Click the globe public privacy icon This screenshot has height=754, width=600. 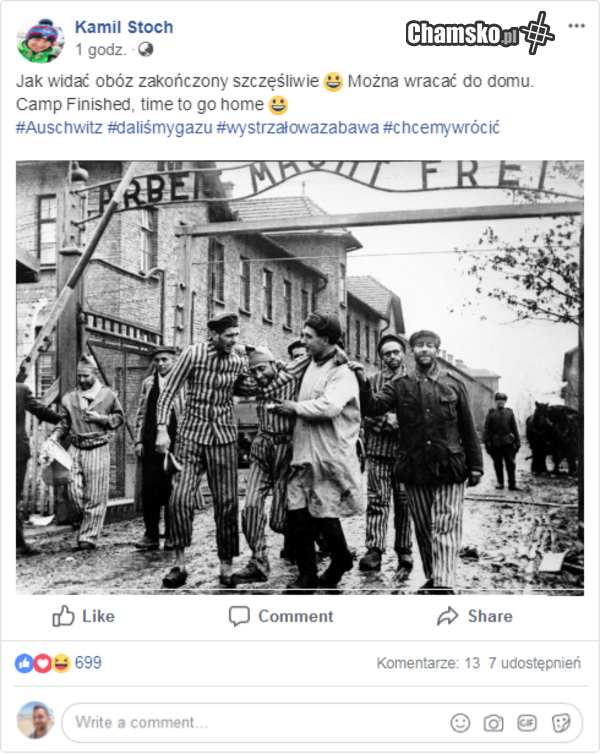click(x=146, y=50)
